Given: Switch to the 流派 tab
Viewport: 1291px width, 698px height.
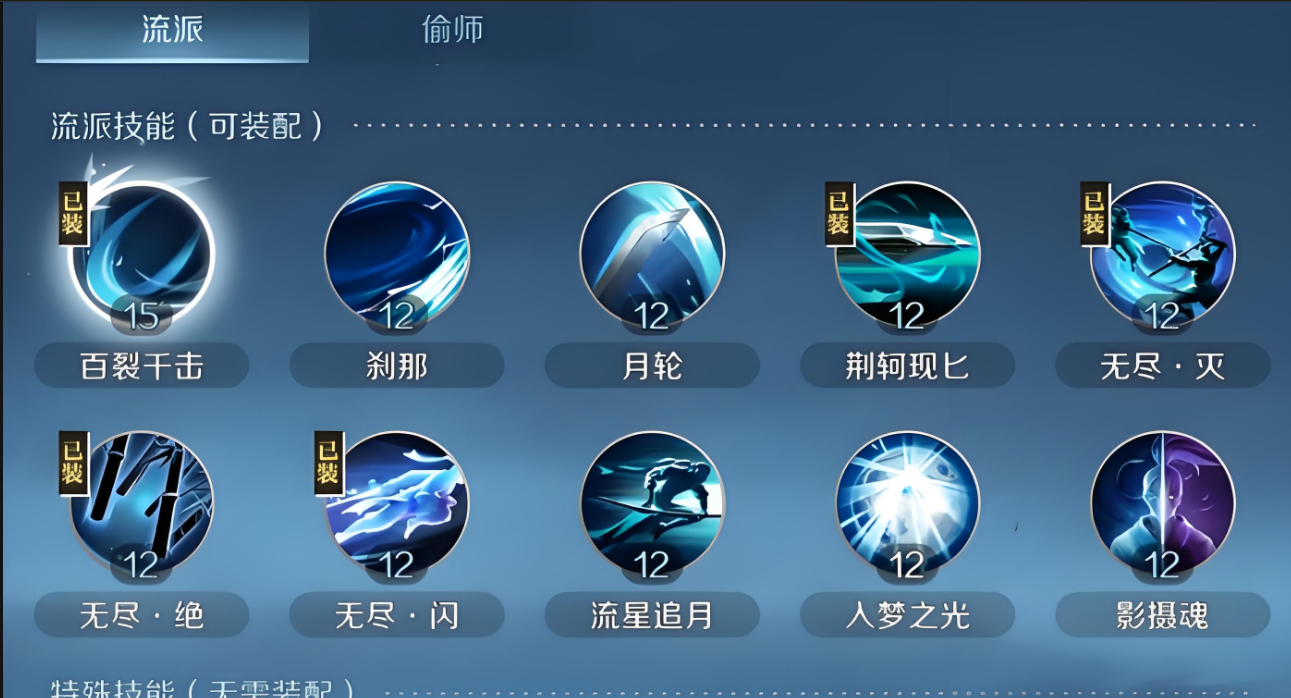Looking at the screenshot, I should click(172, 30).
